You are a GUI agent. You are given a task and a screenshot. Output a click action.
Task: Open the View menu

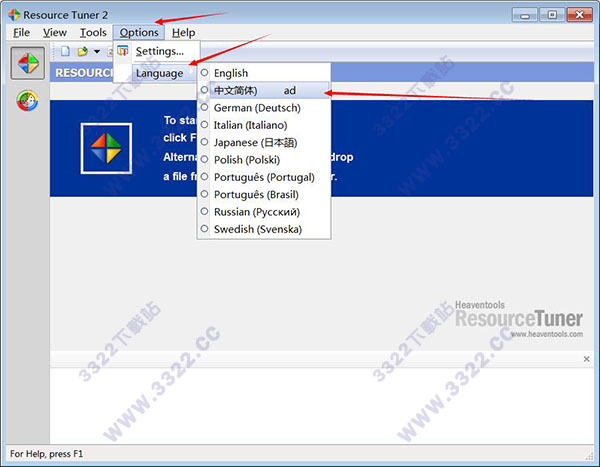pos(55,33)
